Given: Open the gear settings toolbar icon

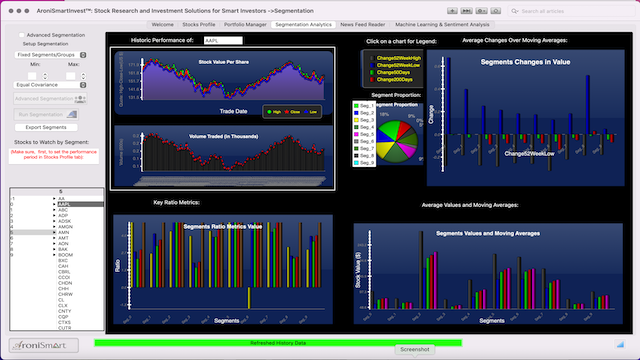Looking at the screenshot, I should point(481,11).
